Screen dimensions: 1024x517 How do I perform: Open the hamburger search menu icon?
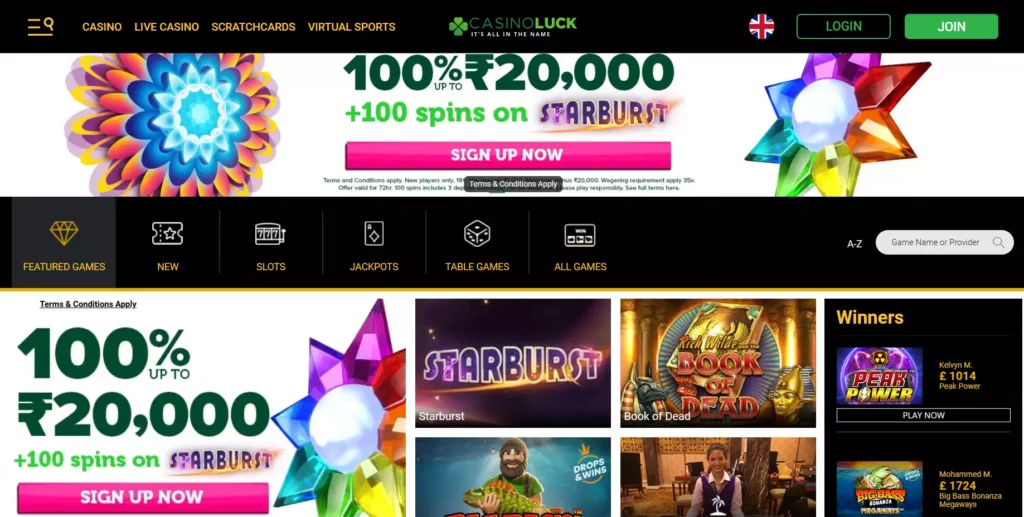click(x=40, y=26)
